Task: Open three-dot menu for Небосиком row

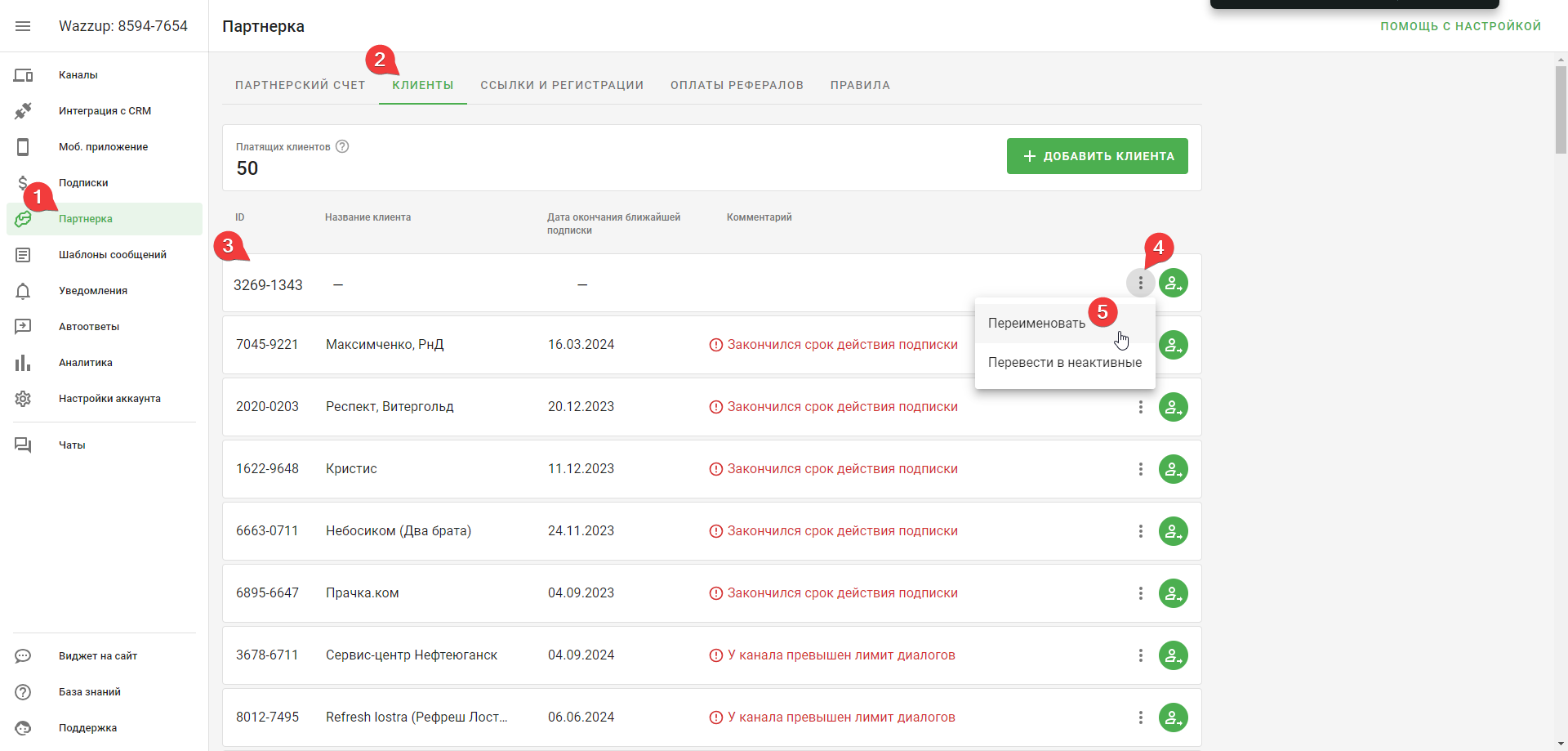Action: tap(1141, 531)
